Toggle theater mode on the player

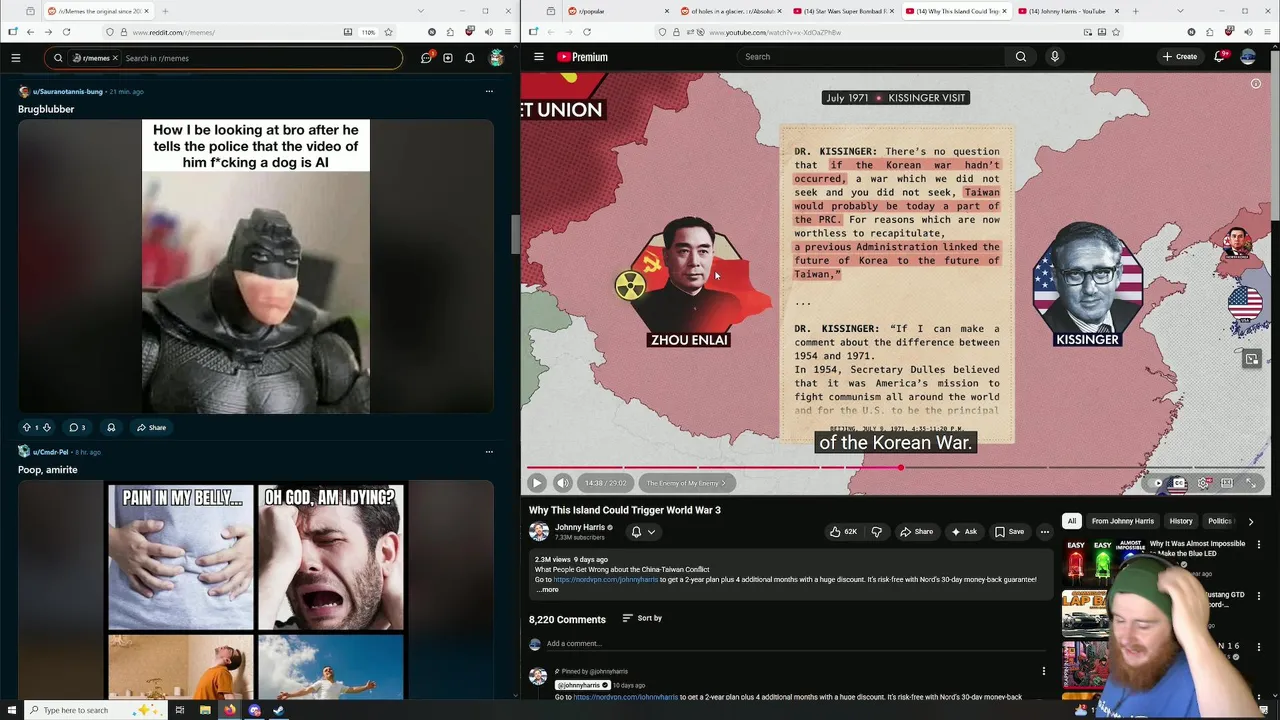point(1227,483)
